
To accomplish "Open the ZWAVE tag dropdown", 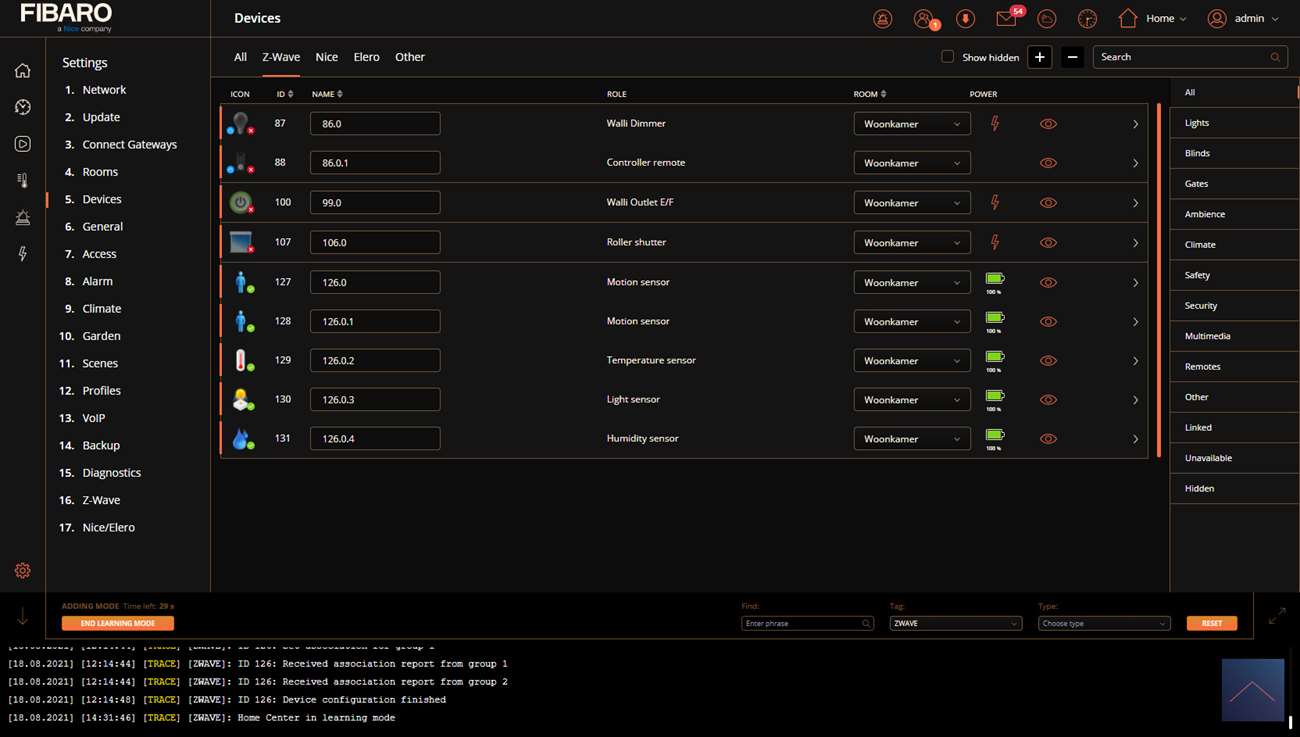I will [955, 623].
